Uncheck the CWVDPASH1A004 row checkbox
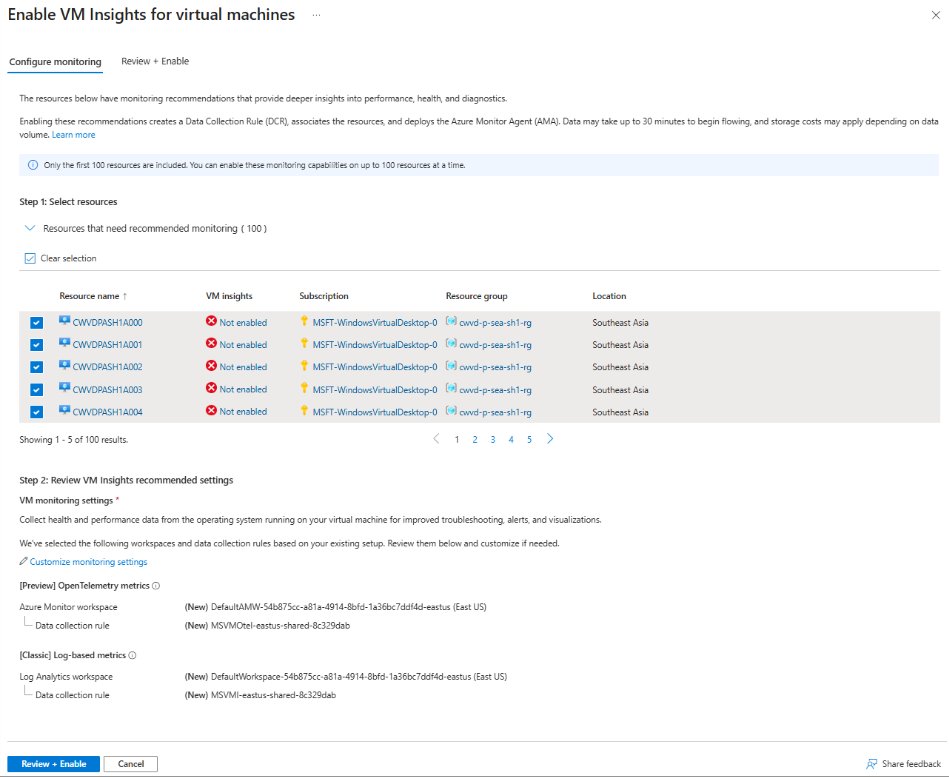This screenshot has height=777, width=949. [x=36, y=412]
